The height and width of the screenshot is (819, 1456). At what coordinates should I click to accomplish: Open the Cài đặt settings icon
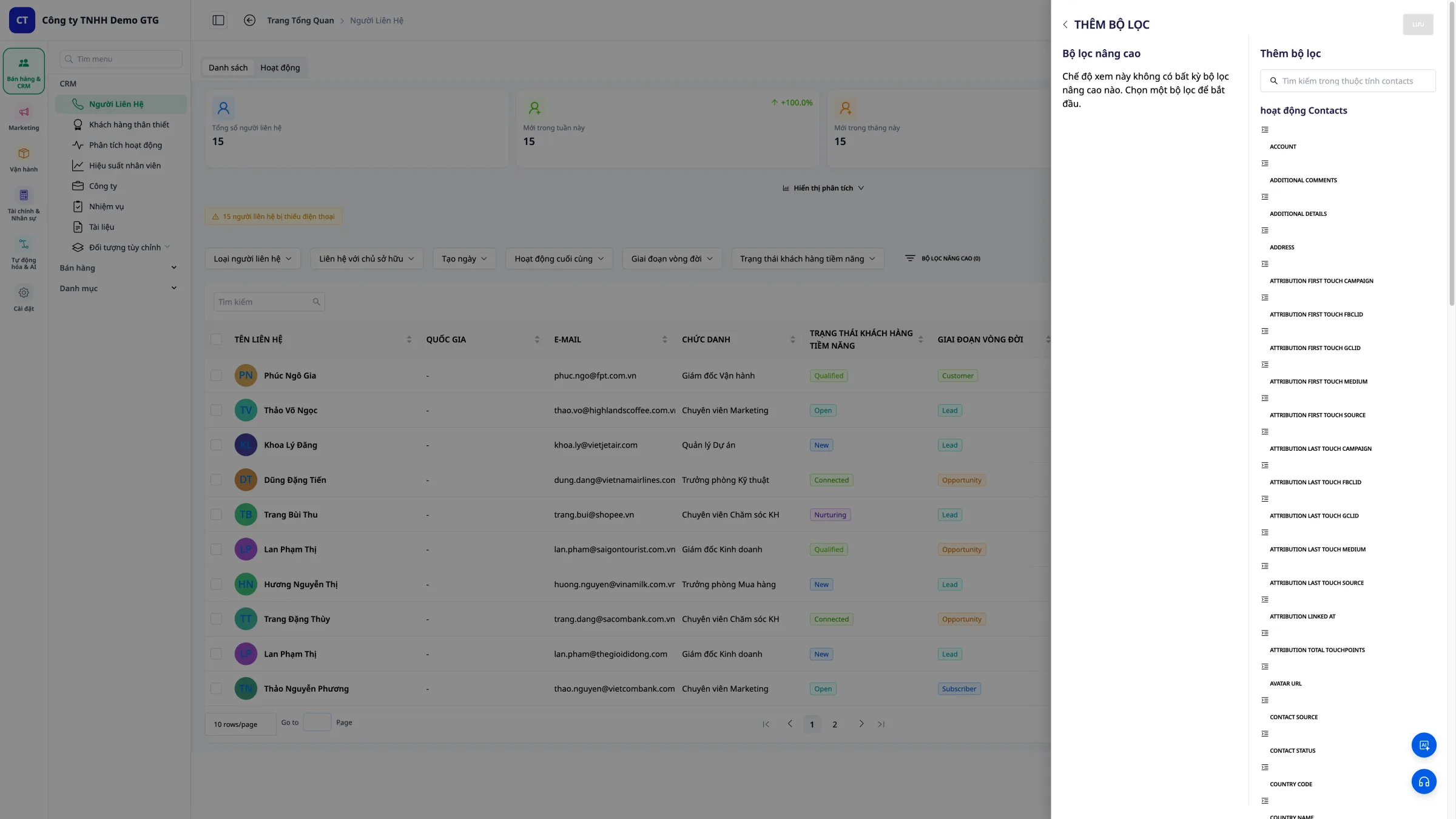point(24,298)
